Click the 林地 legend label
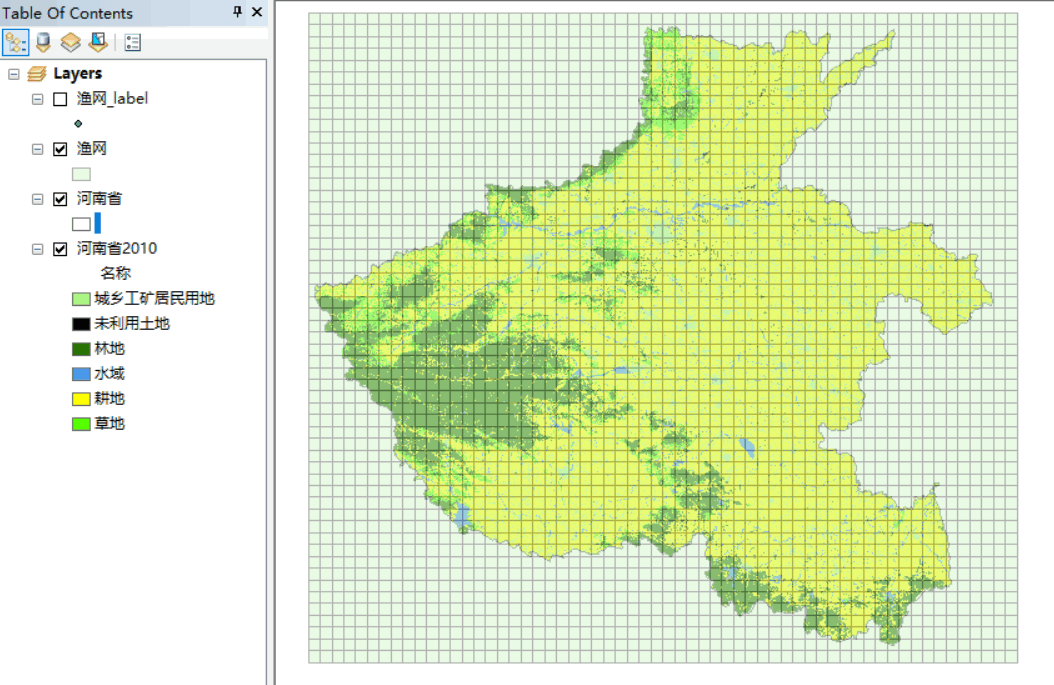This screenshot has height=685, width=1054. click(110, 348)
